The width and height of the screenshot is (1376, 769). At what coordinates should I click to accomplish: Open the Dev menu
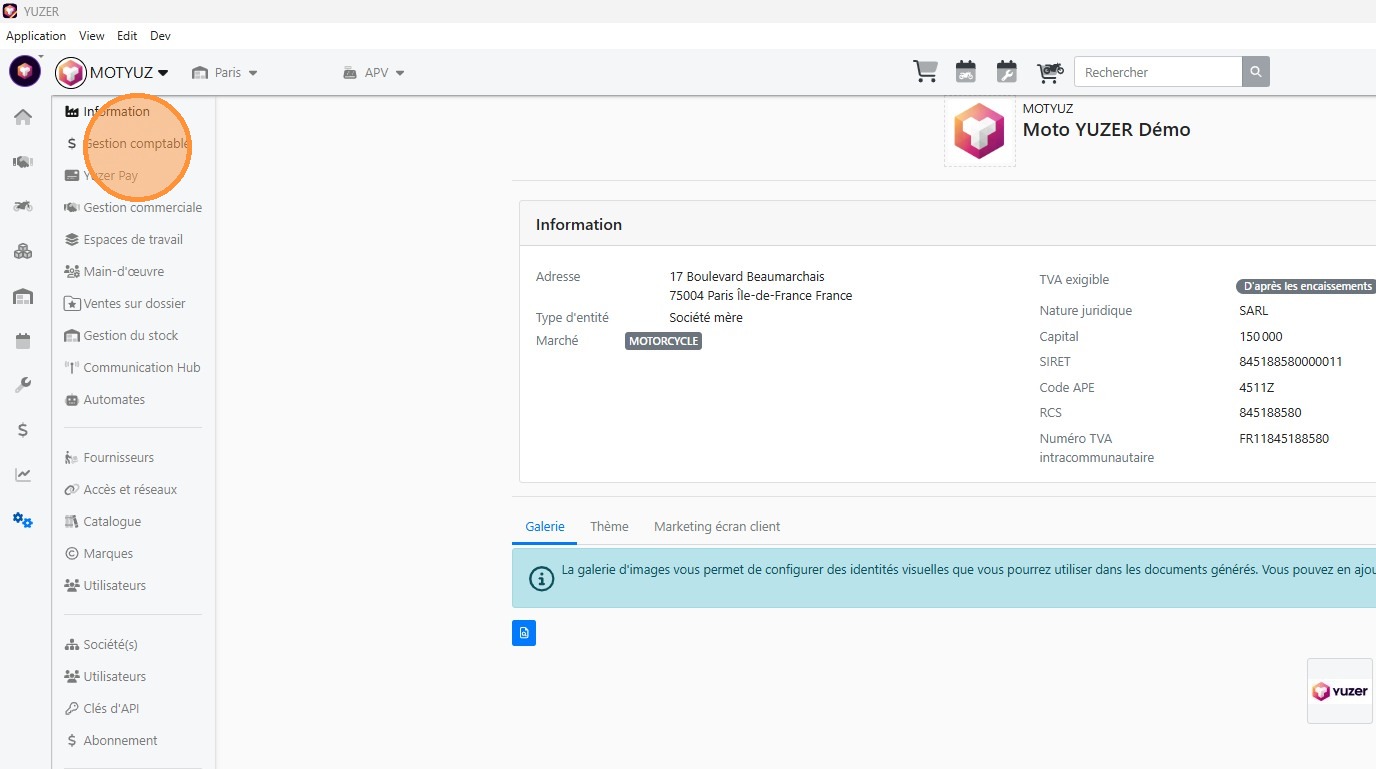160,35
